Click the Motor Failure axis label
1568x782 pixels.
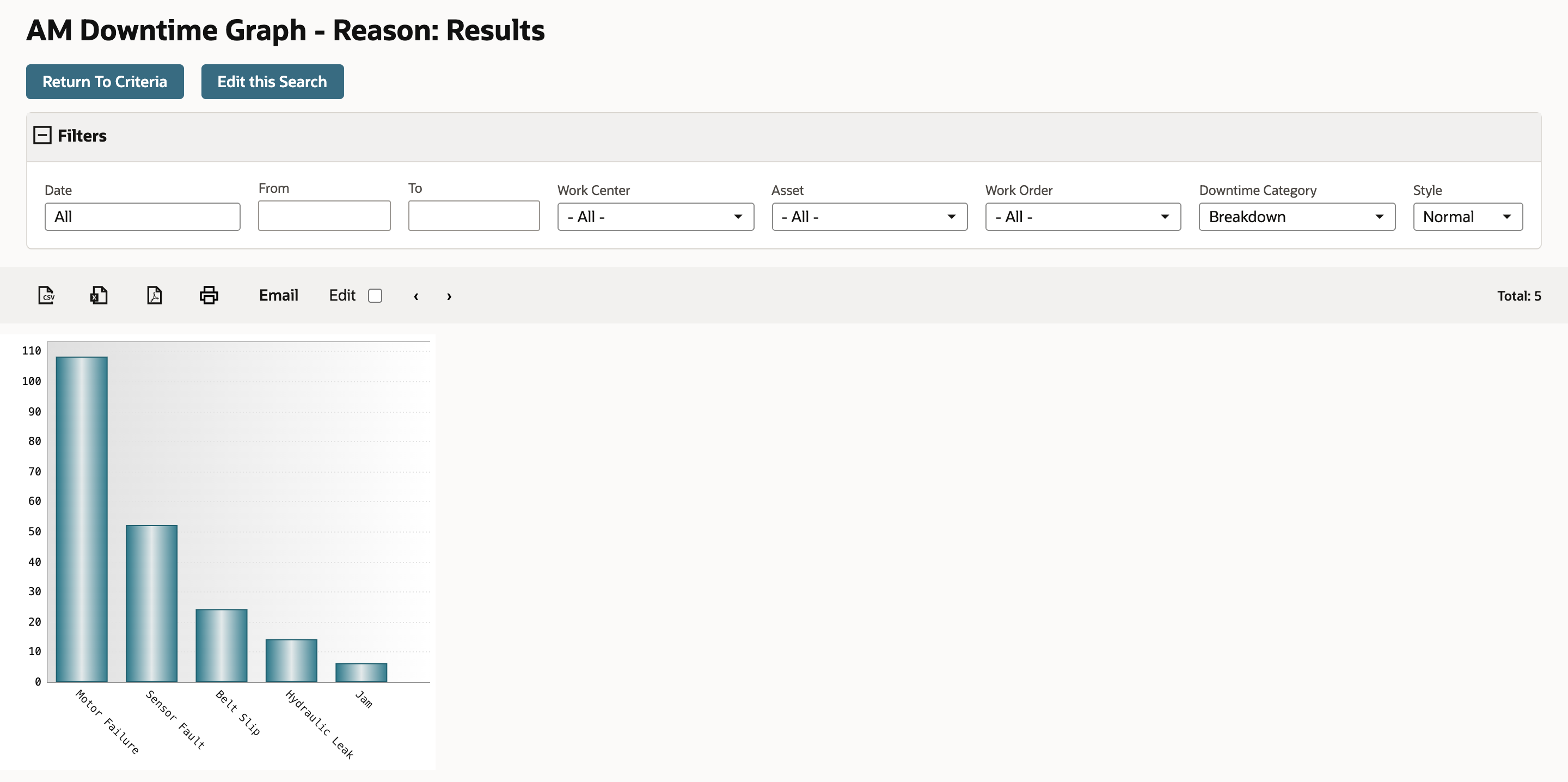[x=107, y=722]
